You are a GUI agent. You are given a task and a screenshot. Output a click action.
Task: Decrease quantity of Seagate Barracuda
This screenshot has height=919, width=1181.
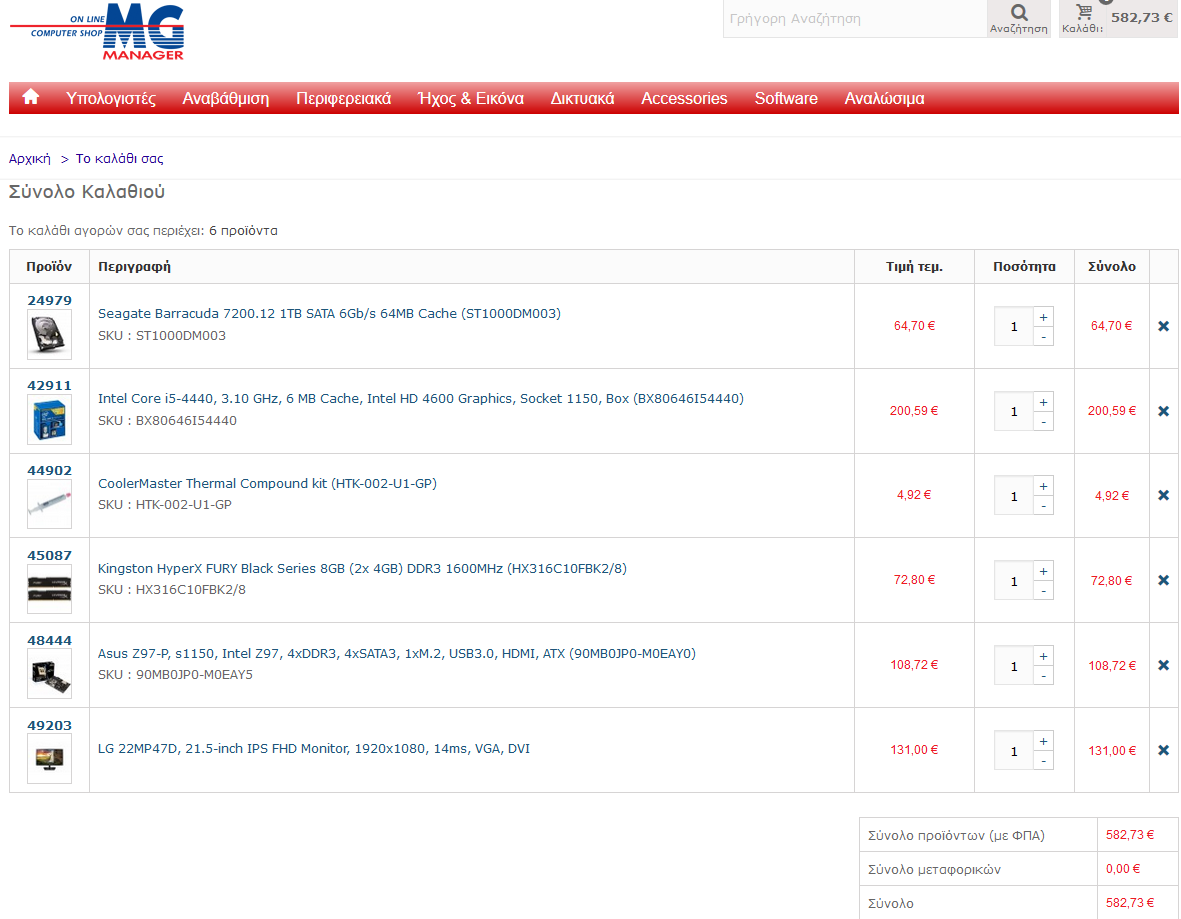(1043, 337)
